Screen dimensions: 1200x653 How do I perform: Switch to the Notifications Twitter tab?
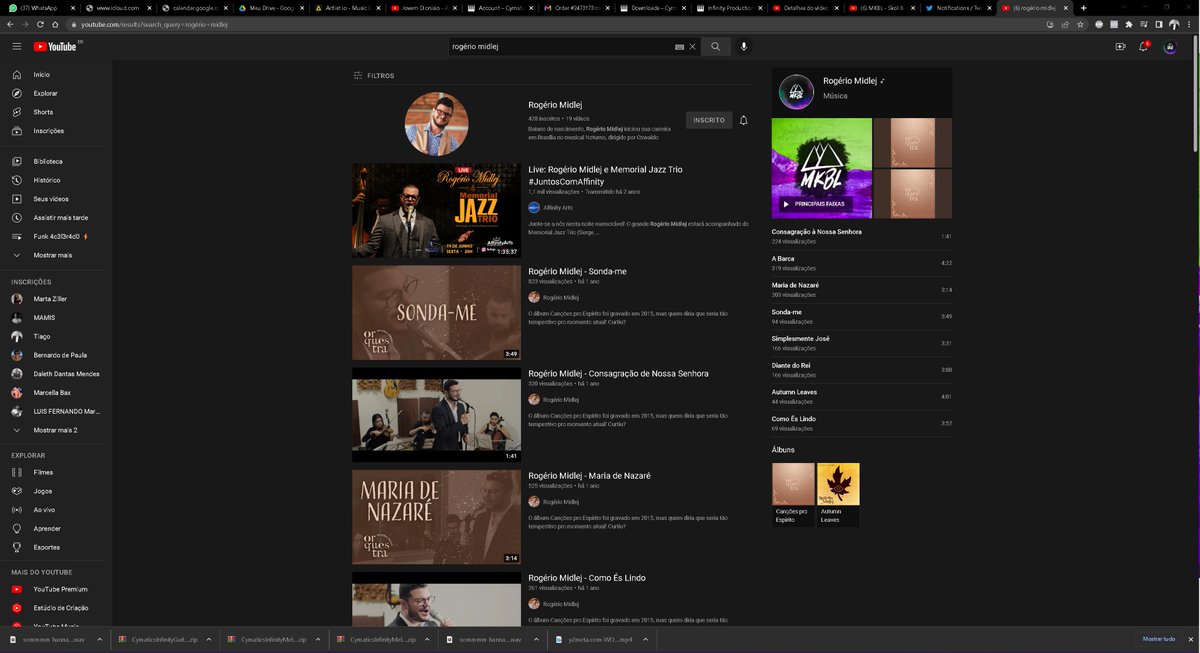pos(958,7)
